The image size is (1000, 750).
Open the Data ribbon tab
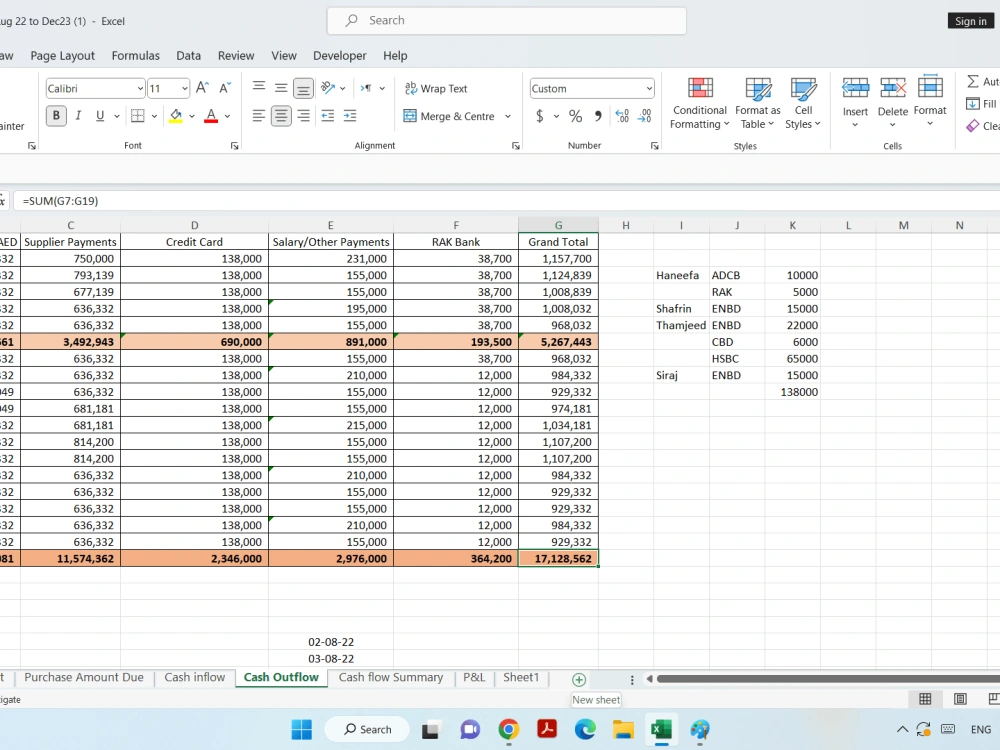189,55
